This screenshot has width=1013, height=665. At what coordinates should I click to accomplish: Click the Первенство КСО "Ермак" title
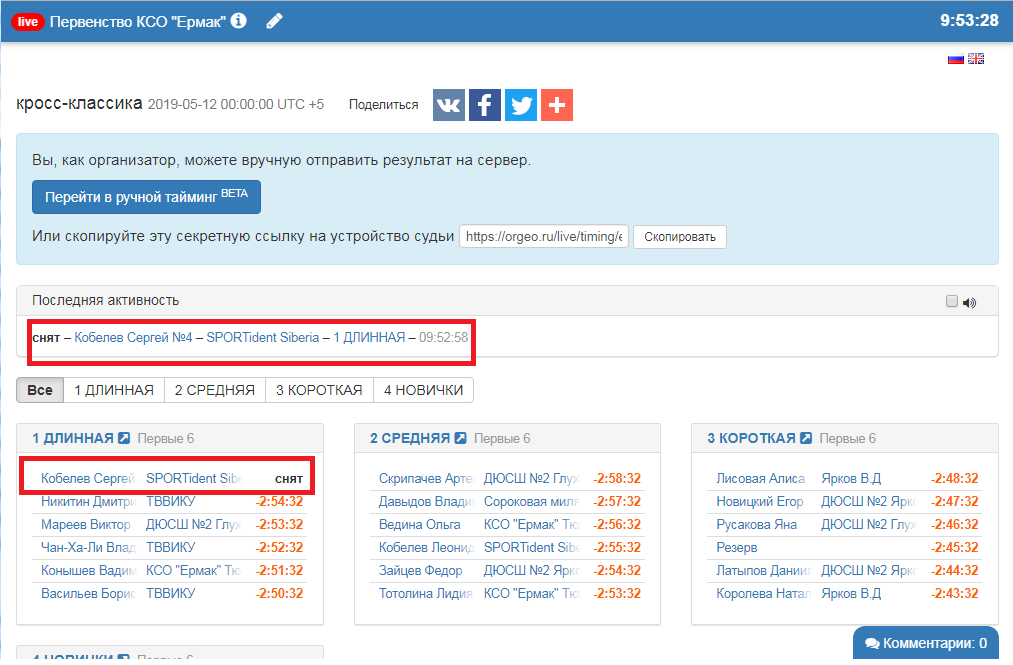138,21
